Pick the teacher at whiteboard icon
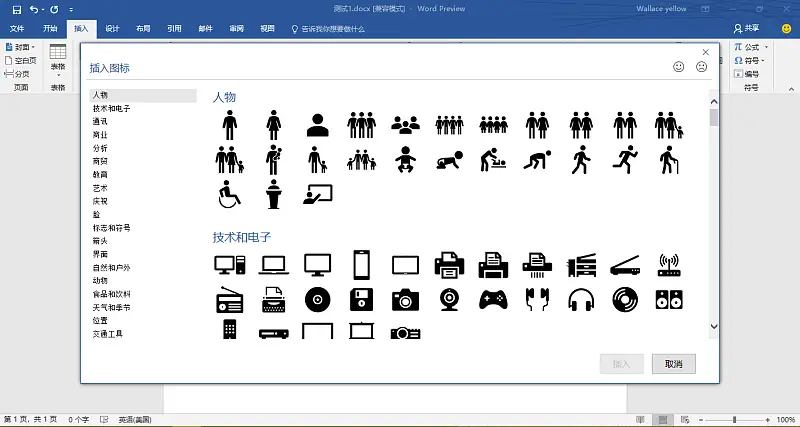Viewport: 800px width, 427px height. pyautogui.click(x=317, y=194)
